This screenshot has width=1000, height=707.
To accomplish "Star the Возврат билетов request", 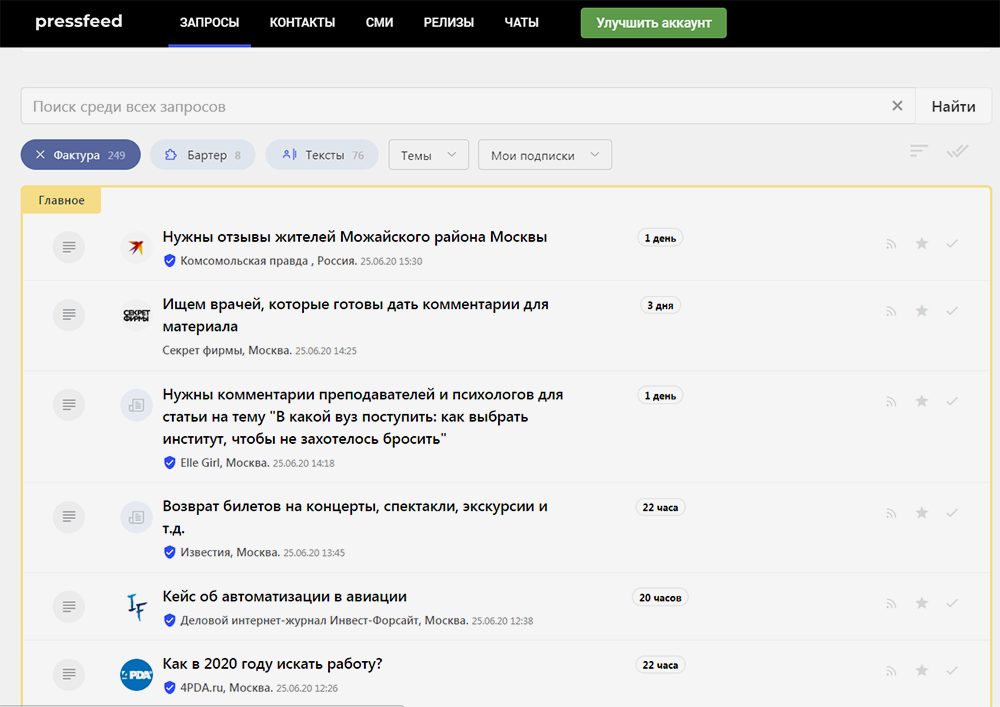I will click(x=922, y=513).
